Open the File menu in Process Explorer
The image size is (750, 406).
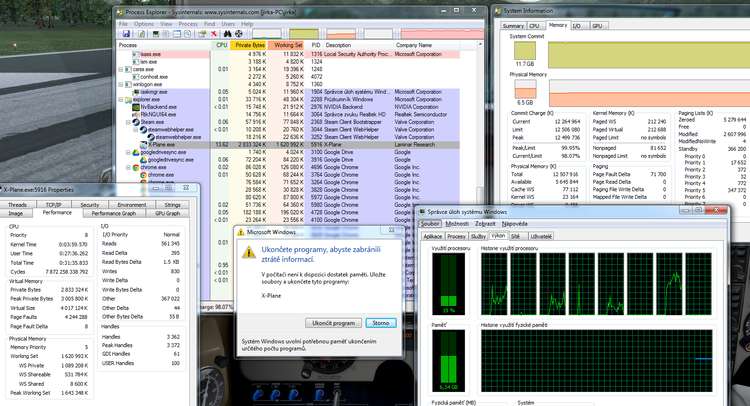123,23
